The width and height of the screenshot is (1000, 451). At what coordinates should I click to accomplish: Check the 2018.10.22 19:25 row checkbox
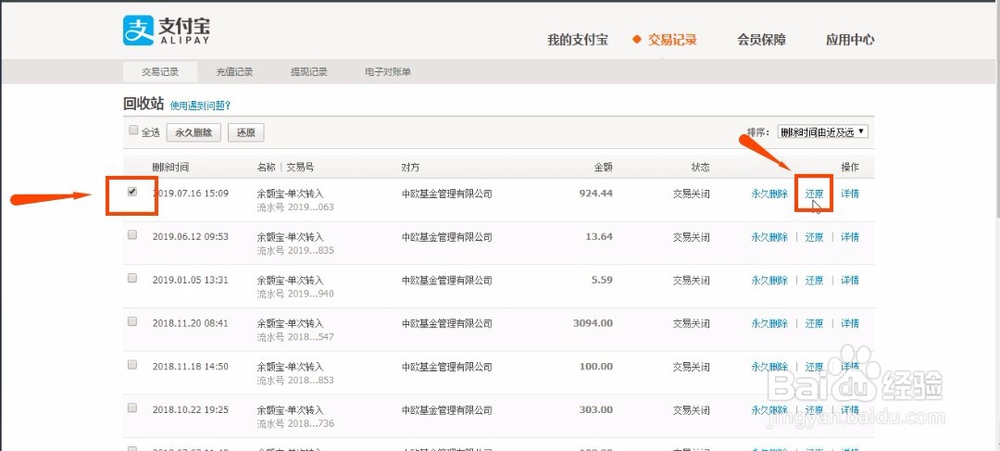point(133,408)
